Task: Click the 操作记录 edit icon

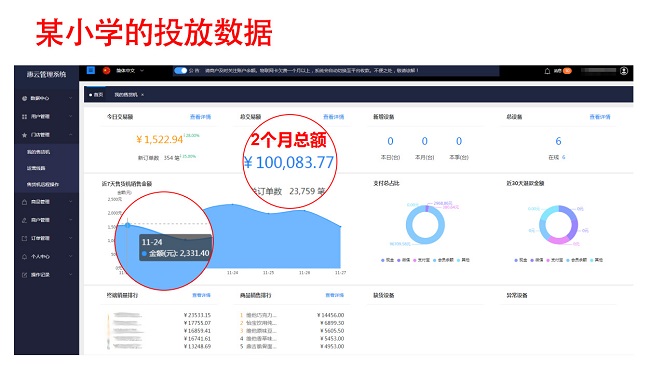Action: click(x=24, y=275)
